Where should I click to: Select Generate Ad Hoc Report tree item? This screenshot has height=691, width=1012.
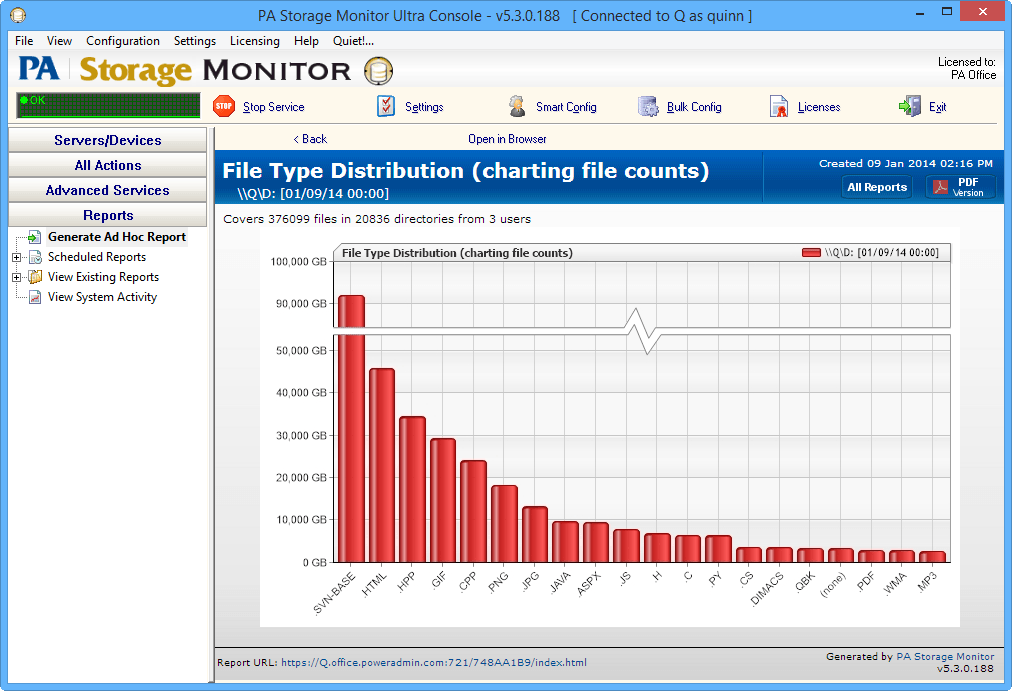(x=117, y=237)
